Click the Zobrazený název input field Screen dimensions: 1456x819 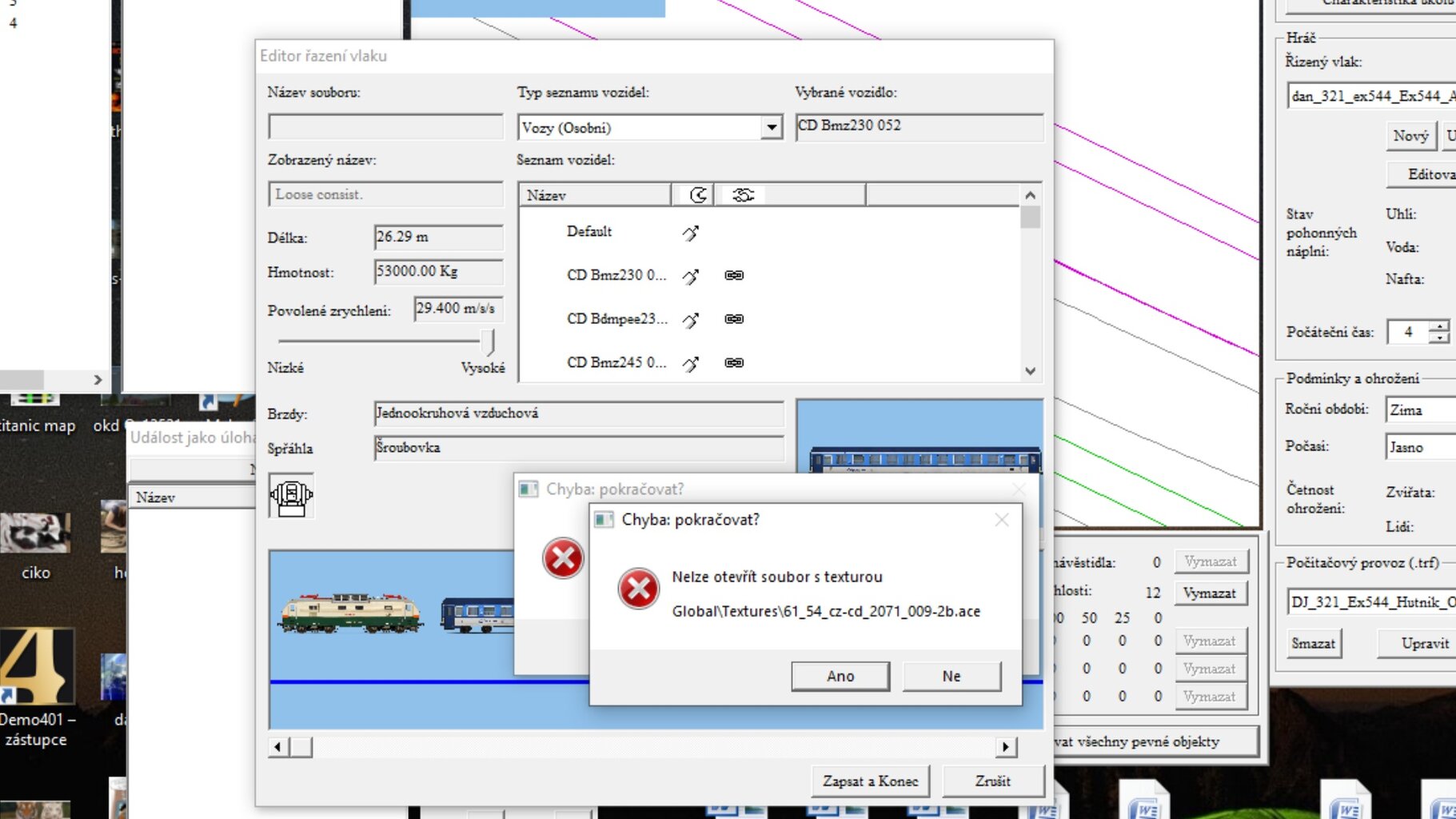pyautogui.click(x=385, y=194)
